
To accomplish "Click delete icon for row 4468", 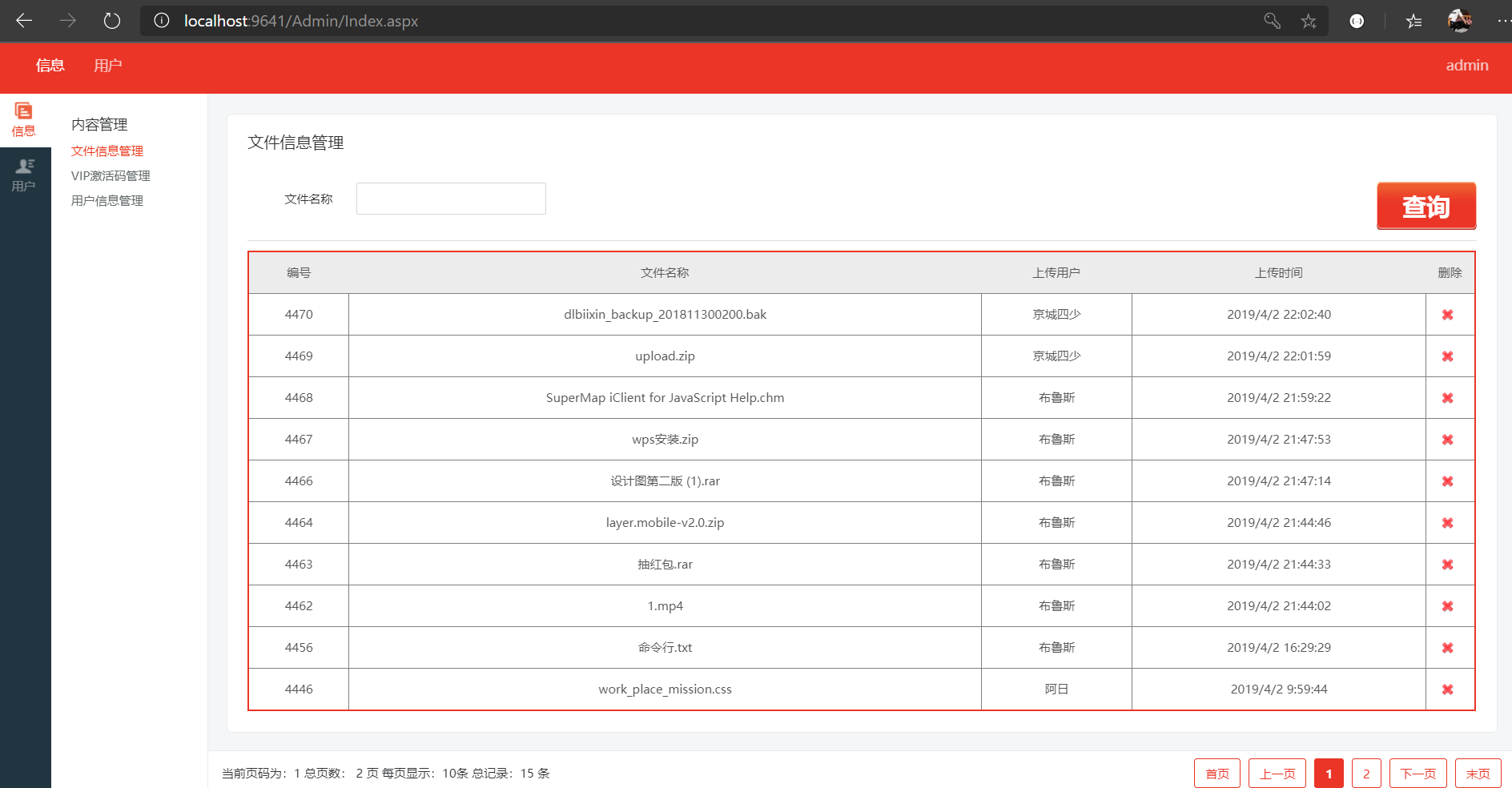I will point(1447,398).
